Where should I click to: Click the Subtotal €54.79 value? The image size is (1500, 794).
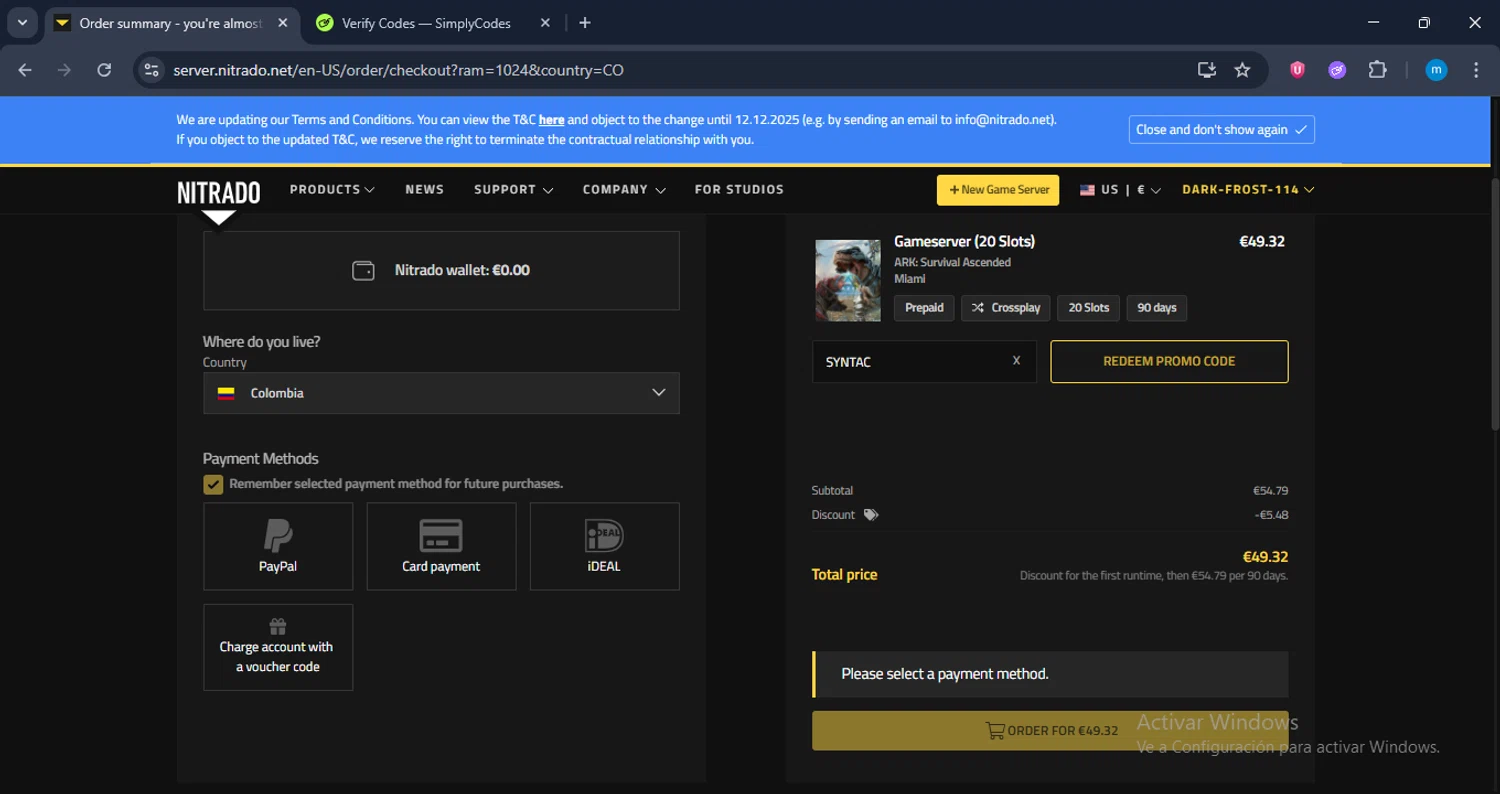tap(1270, 491)
